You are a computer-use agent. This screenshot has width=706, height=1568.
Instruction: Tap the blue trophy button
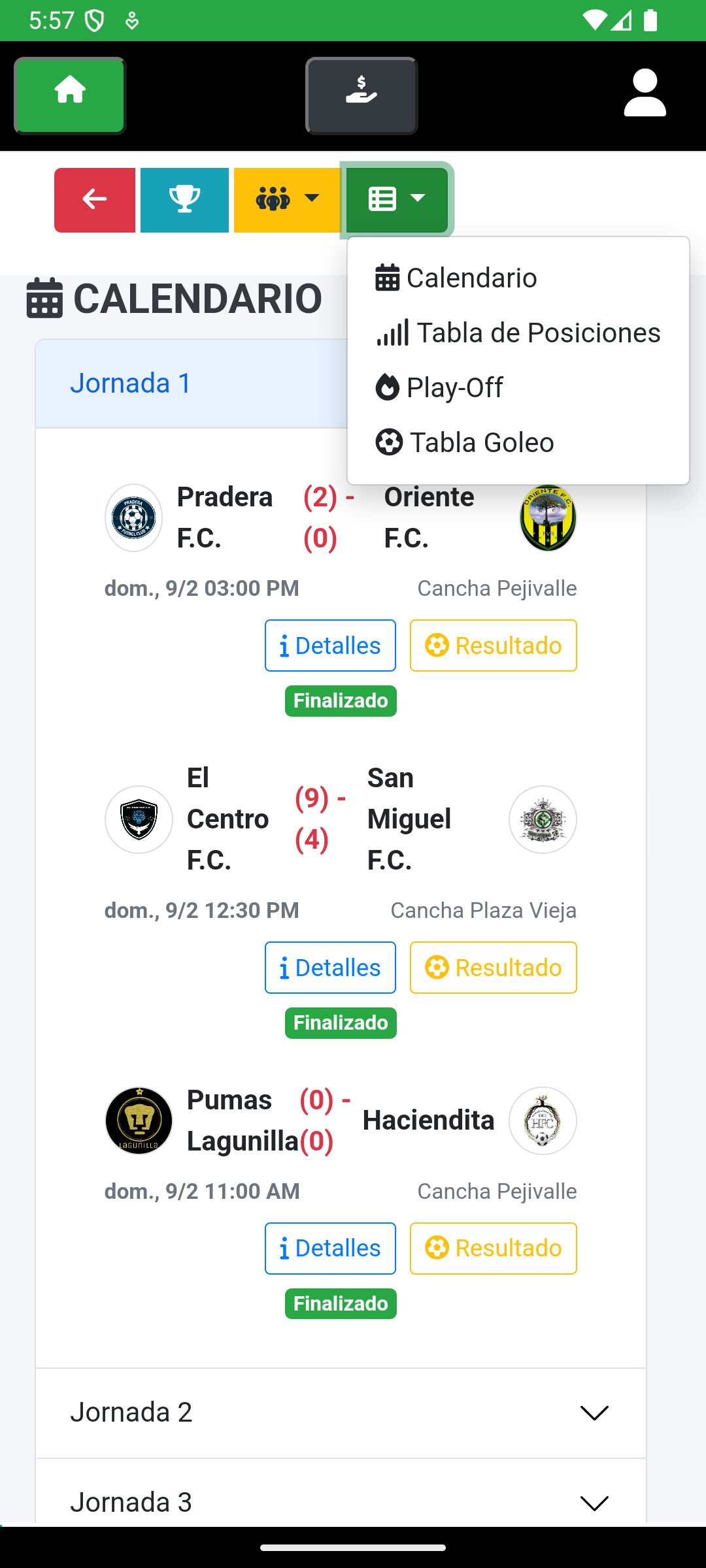tap(184, 200)
